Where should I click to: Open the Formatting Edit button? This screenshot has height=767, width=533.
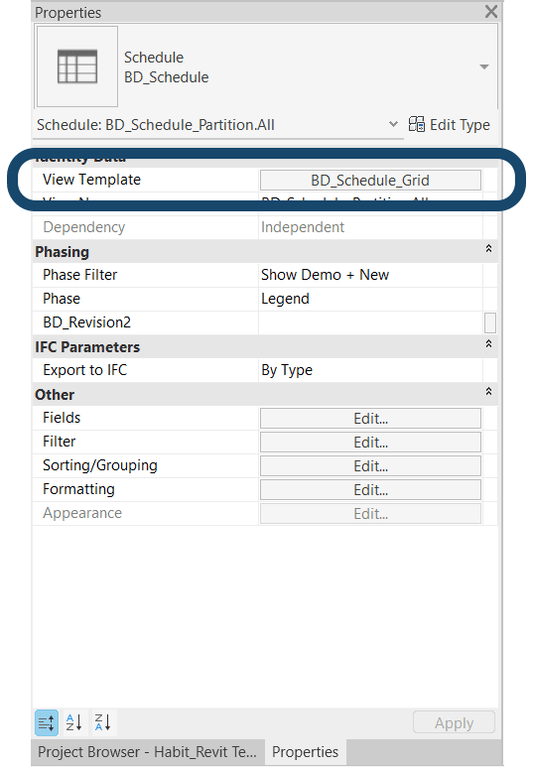tap(370, 490)
